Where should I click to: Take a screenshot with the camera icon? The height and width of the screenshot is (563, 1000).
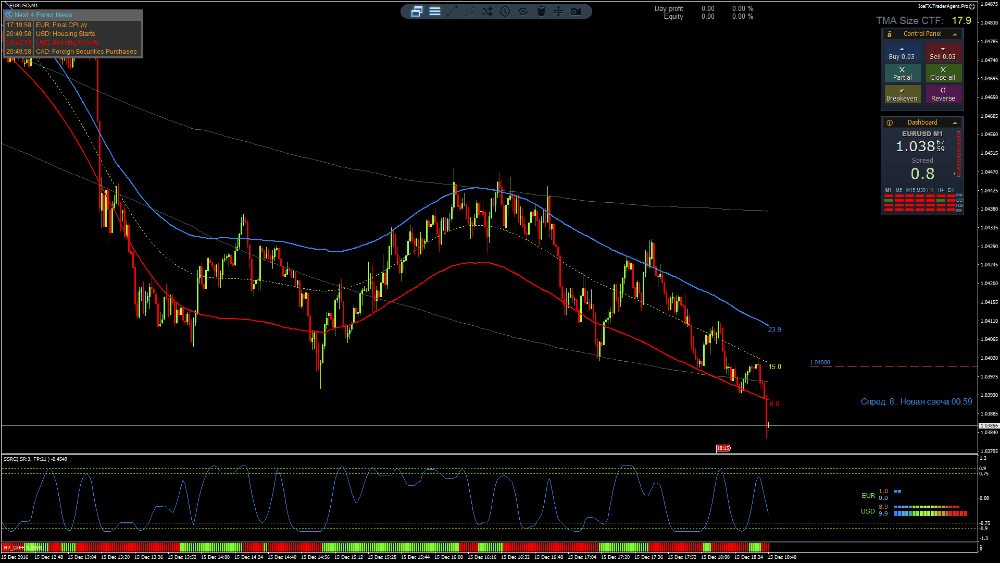pos(576,11)
